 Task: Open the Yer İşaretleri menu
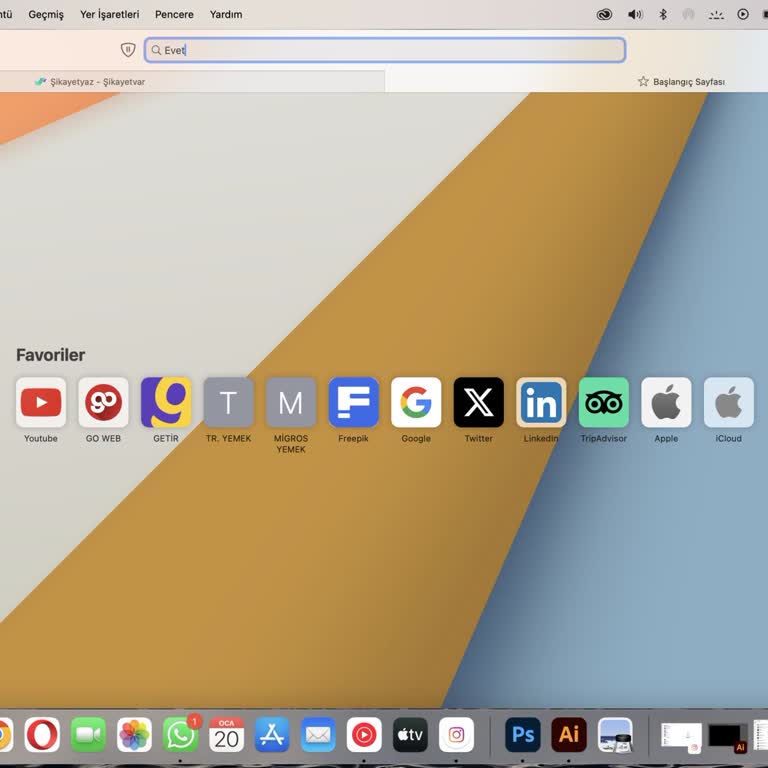(110, 14)
